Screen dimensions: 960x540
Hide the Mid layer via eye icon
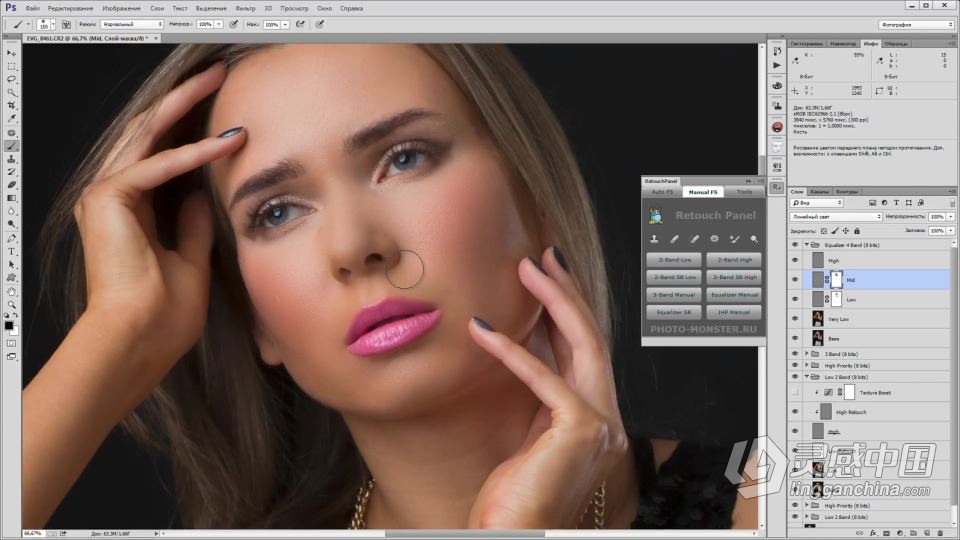[x=795, y=280]
